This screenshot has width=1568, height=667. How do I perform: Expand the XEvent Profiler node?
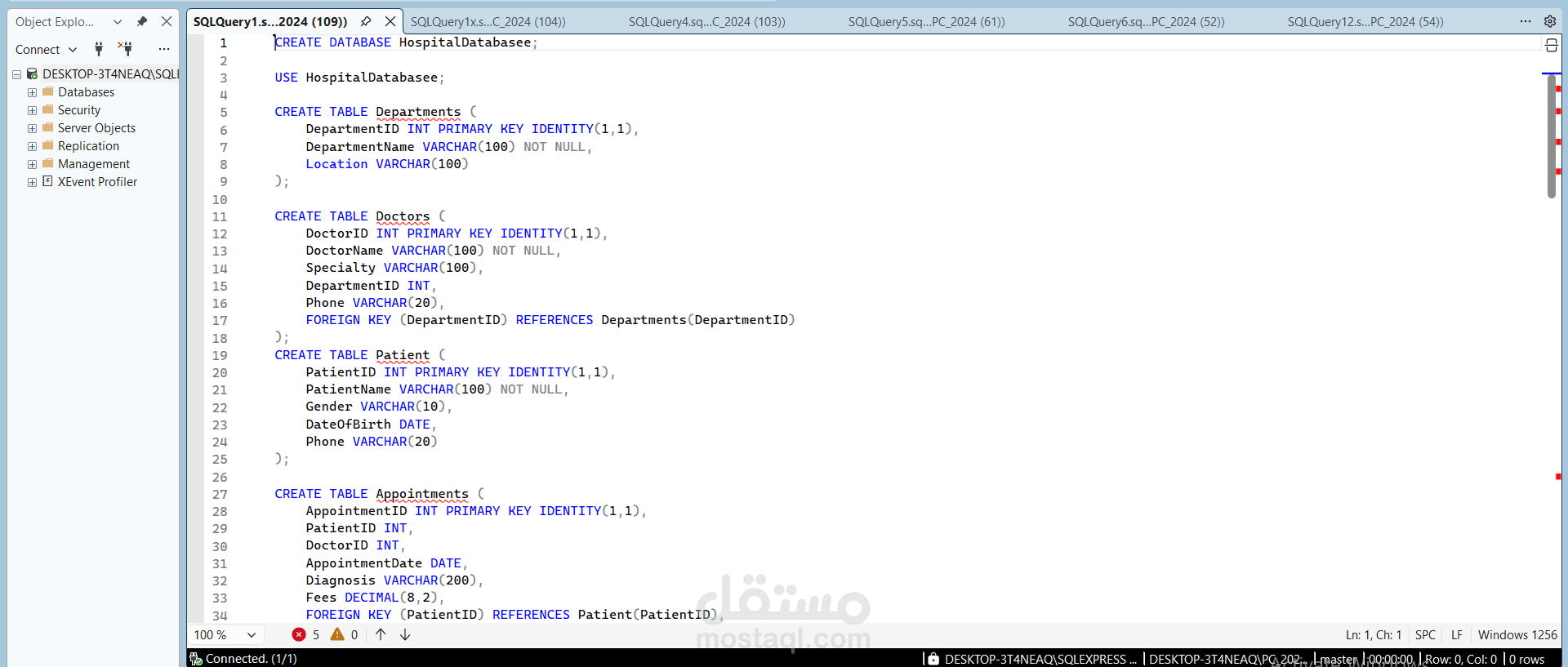(x=32, y=182)
